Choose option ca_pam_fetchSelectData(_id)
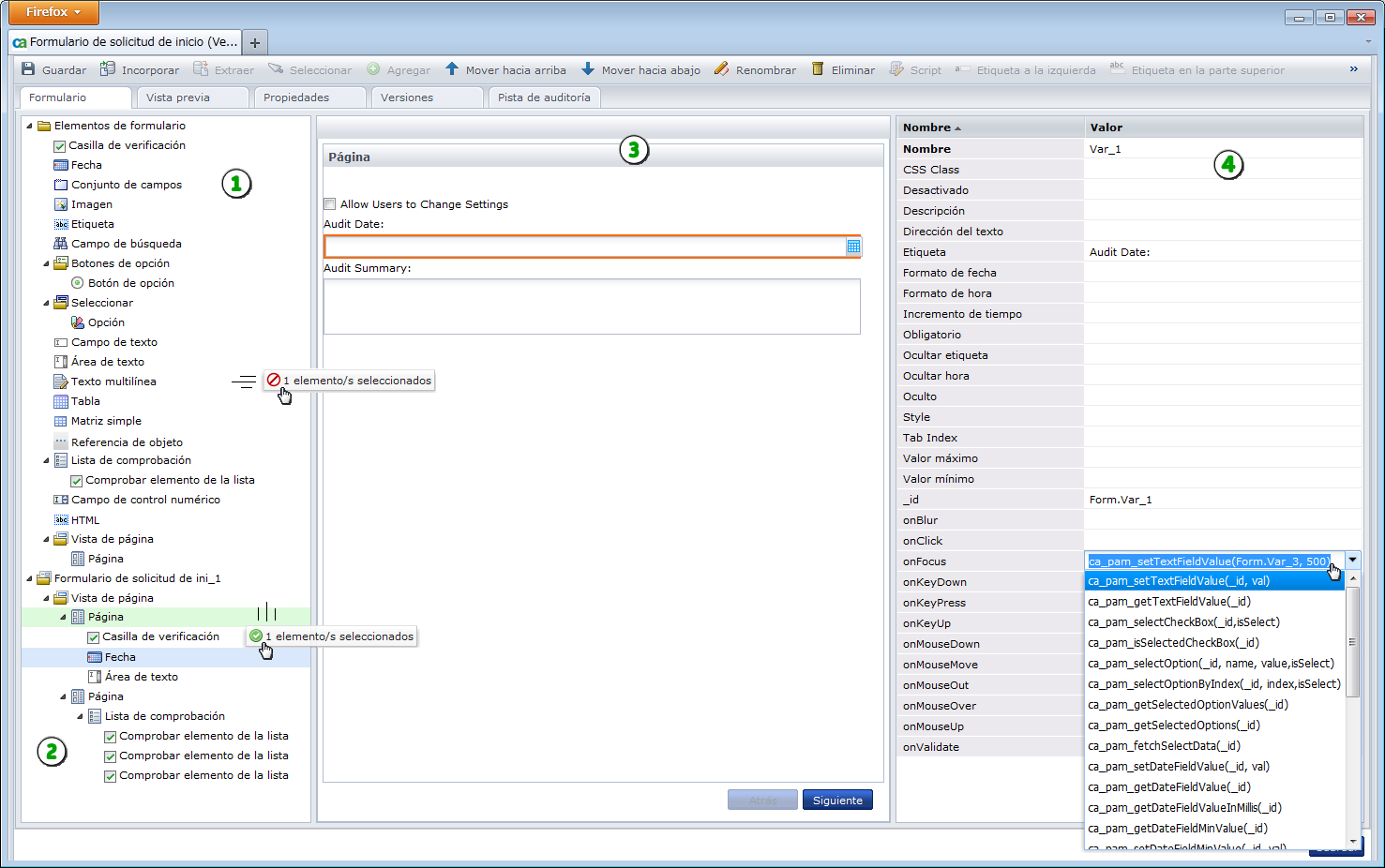1385x868 pixels. click(x=1213, y=746)
